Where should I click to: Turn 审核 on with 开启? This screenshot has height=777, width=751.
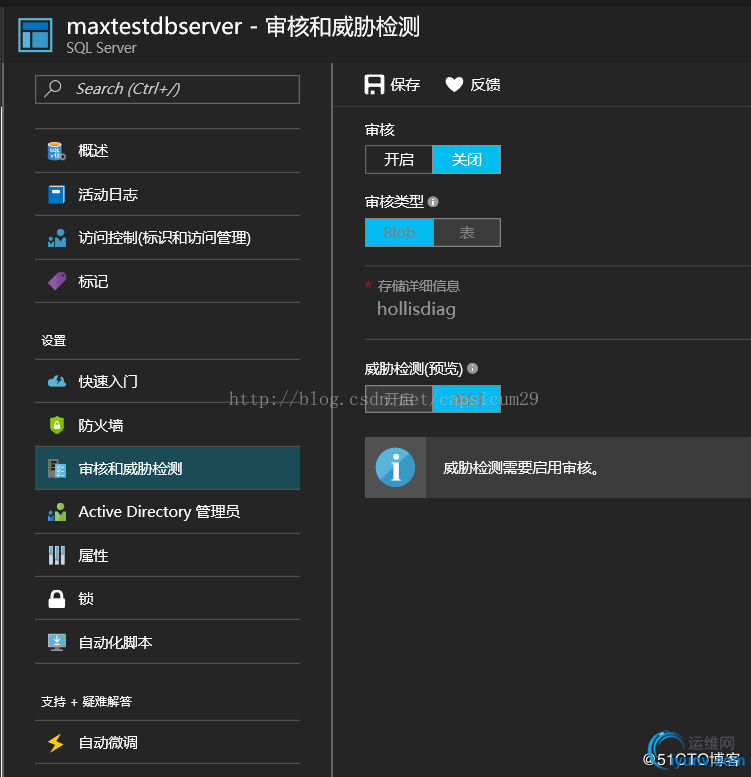point(399,160)
